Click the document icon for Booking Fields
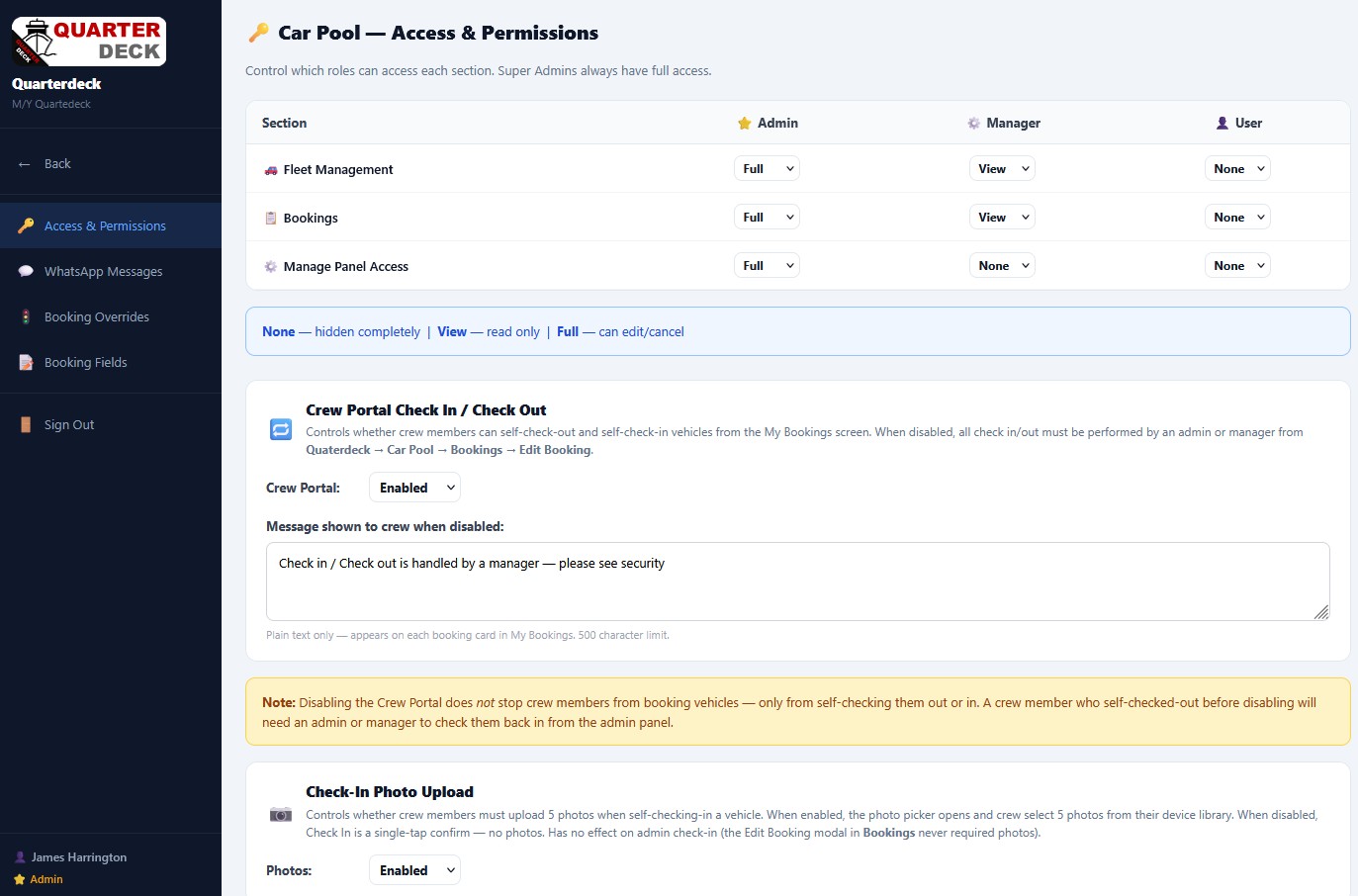The width and height of the screenshot is (1358, 896). point(26,362)
